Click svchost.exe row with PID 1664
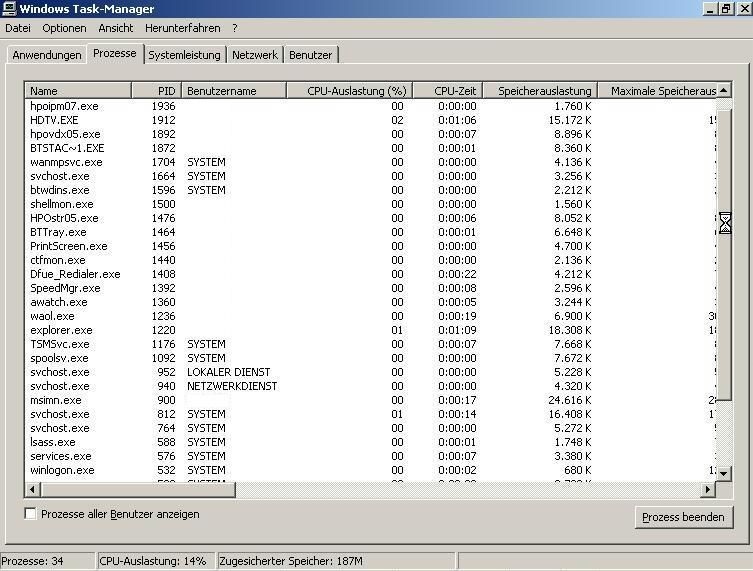Image resolution: width=753 pixels, height=571 pixels. pyautogui.click(x=371, y=176)
